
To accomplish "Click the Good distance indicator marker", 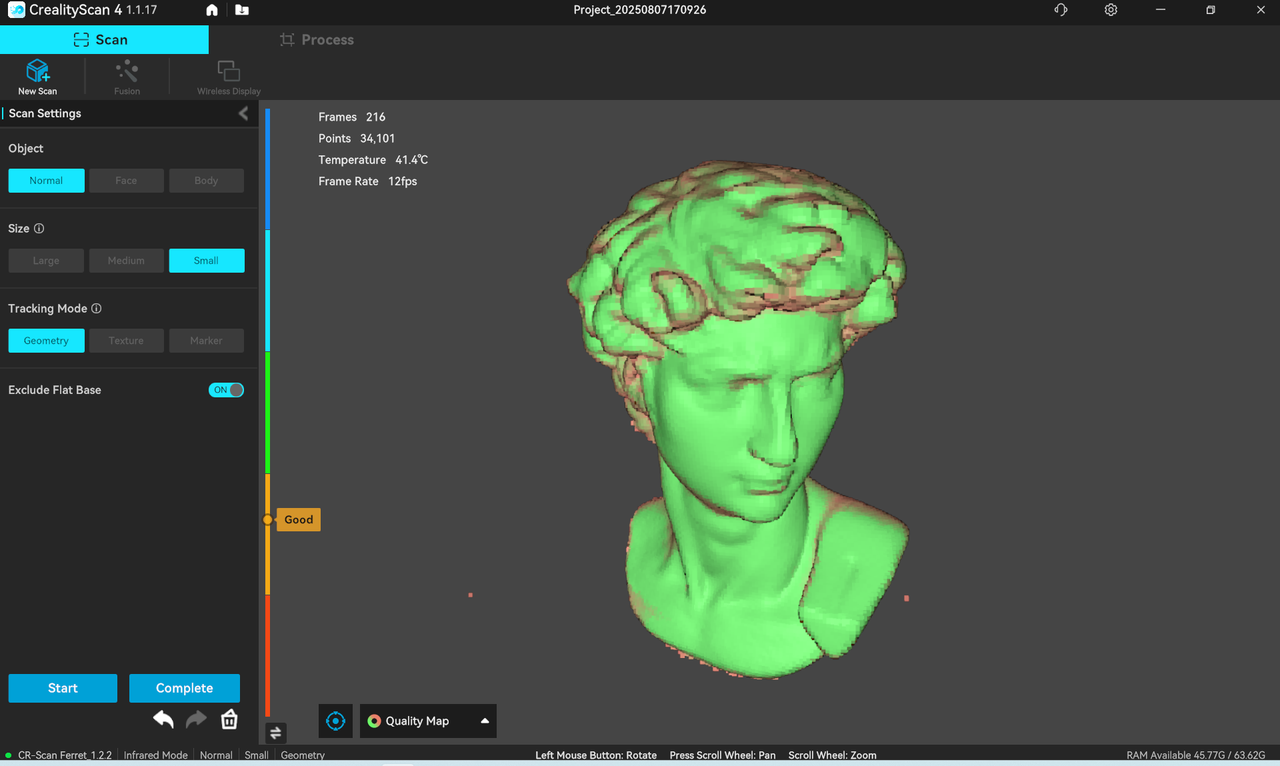I will pos(297,520).
